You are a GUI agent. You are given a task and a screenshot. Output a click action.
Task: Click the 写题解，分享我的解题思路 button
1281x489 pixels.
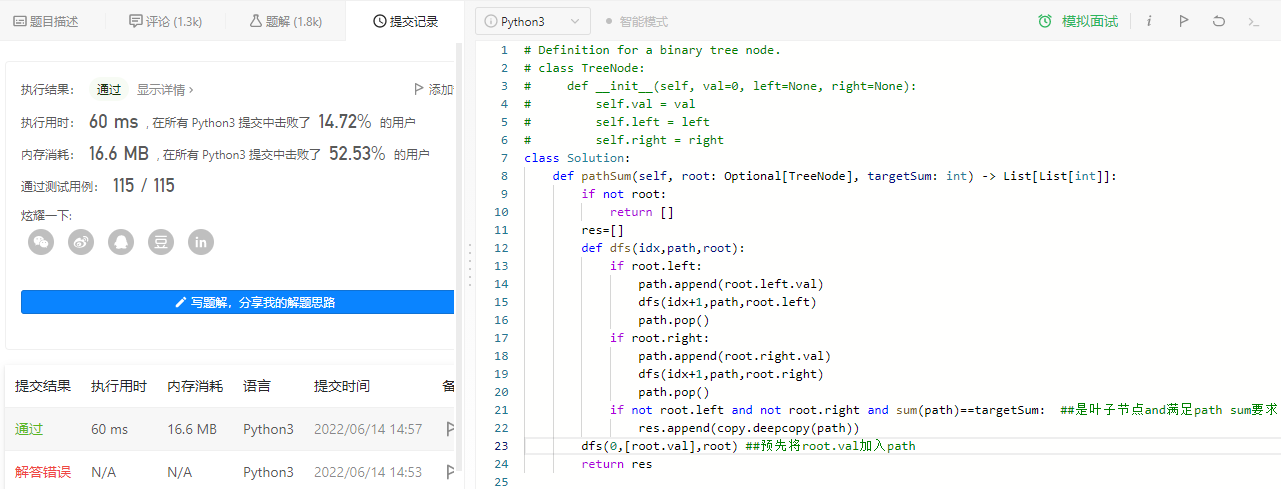[x=238, y=302]
